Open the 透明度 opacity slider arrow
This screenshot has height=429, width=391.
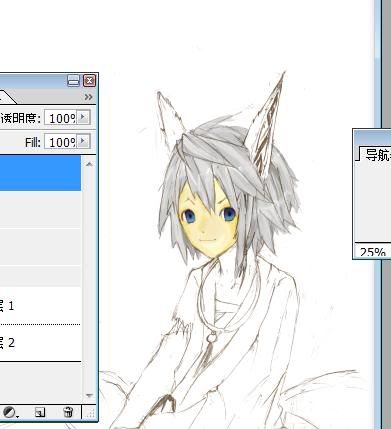click(84, 117)
